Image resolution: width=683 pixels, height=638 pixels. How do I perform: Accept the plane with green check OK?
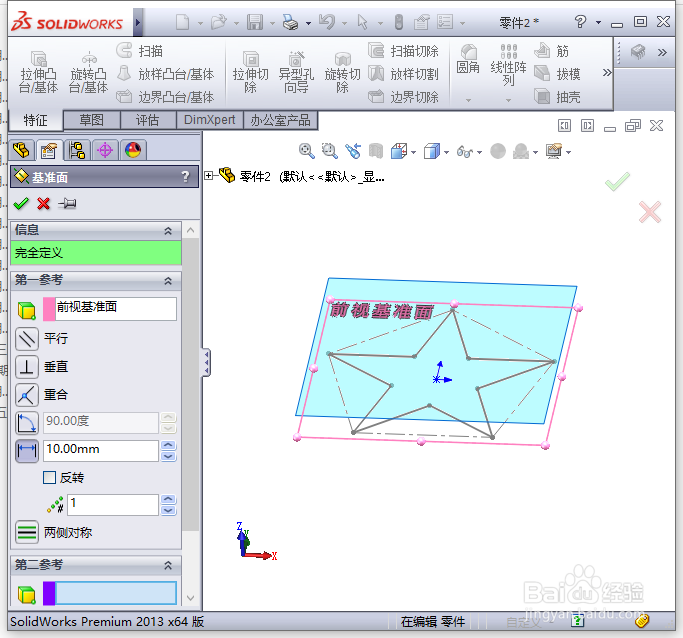[x=20, y=203]
